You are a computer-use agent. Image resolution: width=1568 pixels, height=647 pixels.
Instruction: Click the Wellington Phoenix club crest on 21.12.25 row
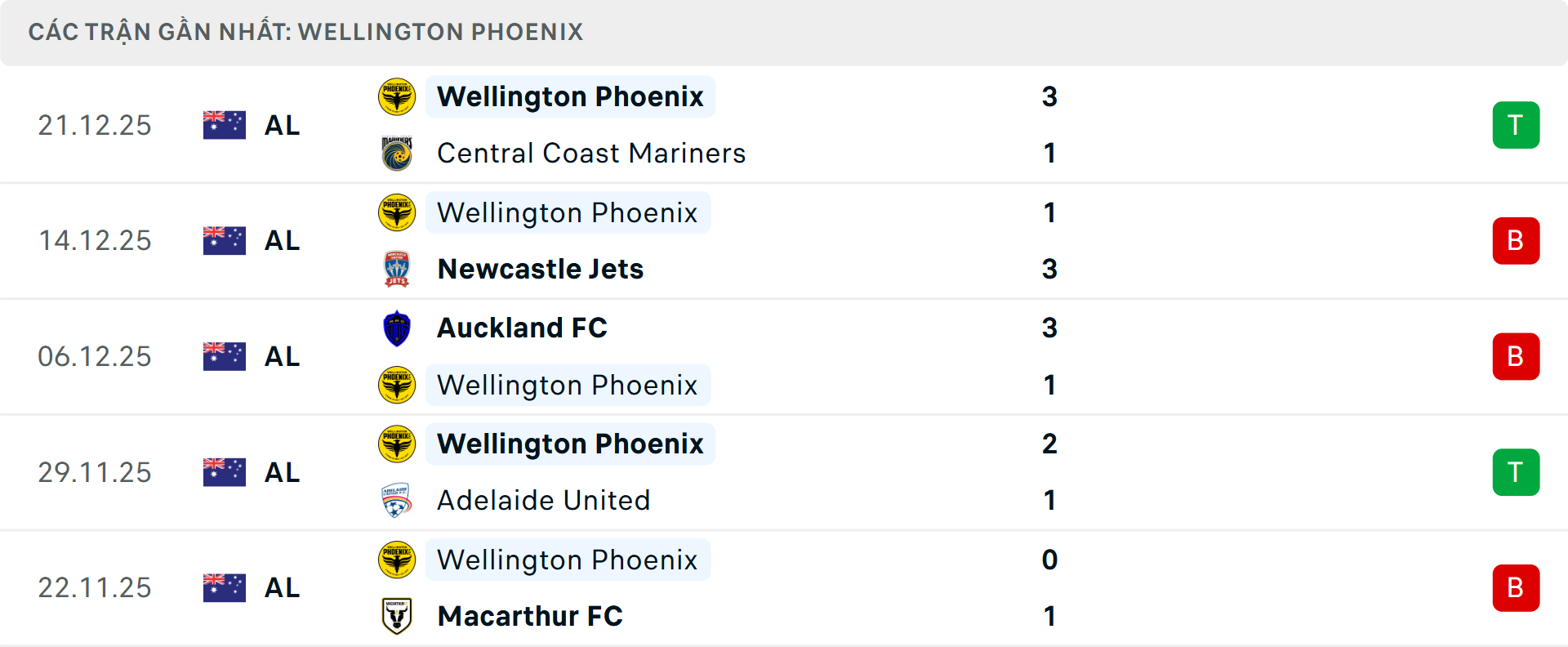coord(397,96)
